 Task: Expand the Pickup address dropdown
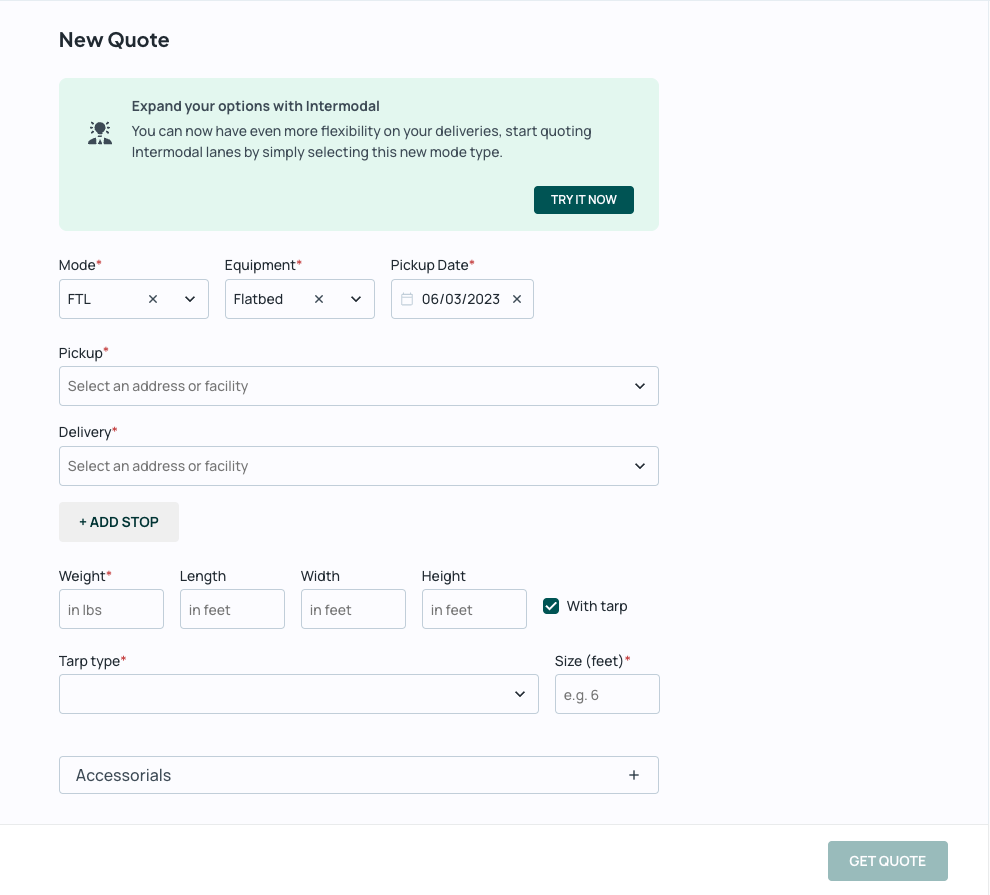[x=359, y=386]
